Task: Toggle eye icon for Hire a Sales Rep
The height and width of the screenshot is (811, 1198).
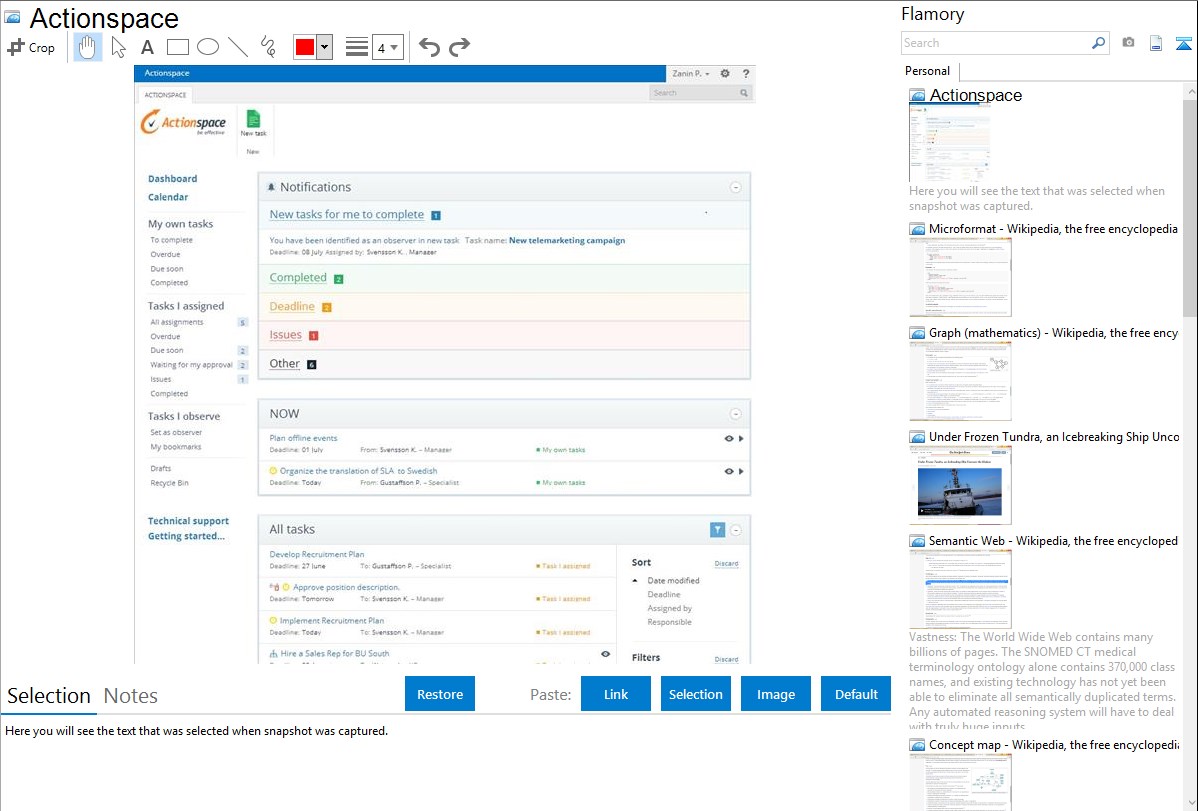Action: tap(606, 654)
